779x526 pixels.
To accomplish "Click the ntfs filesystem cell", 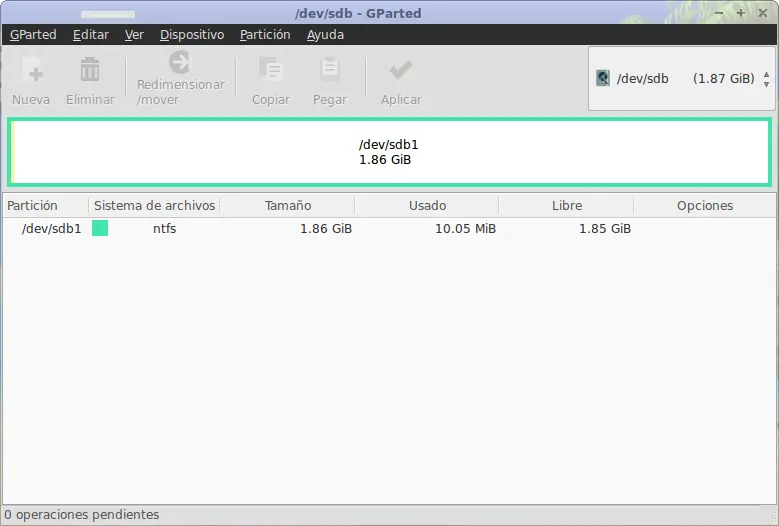I will coord(164,228).
